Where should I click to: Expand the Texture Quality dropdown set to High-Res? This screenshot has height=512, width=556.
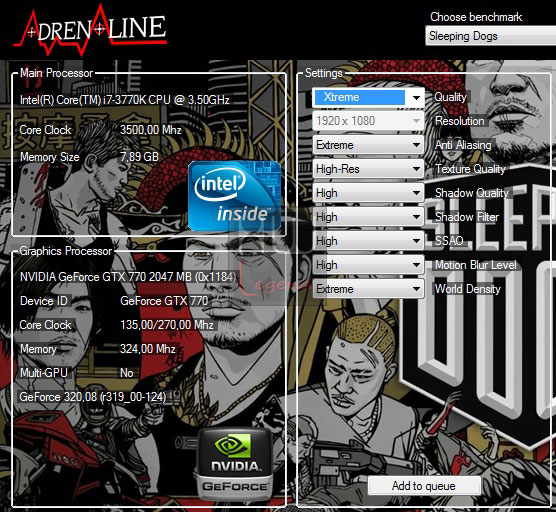coord(368,169)
